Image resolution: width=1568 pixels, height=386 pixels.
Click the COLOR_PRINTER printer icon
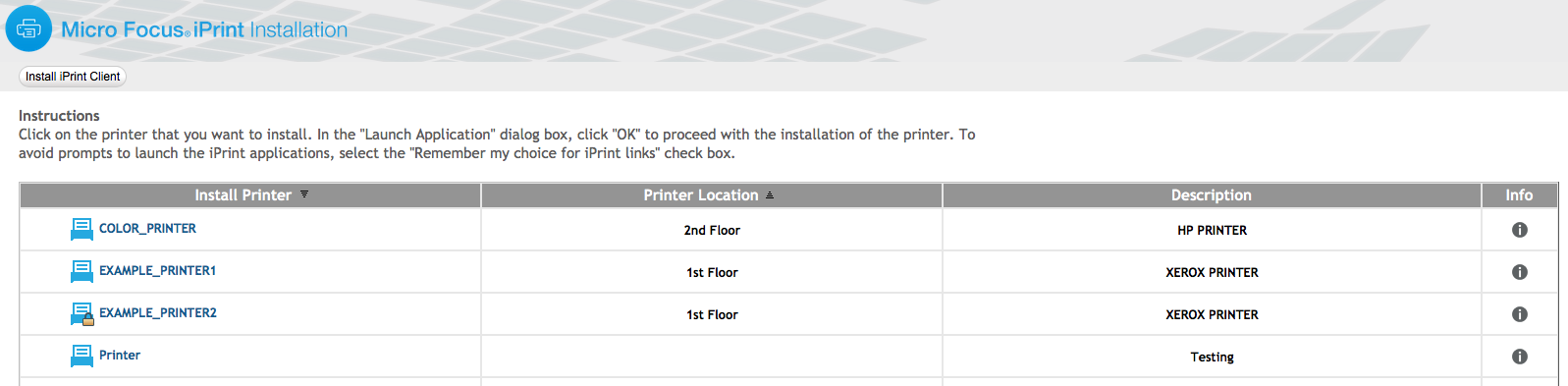coord(81,229)
